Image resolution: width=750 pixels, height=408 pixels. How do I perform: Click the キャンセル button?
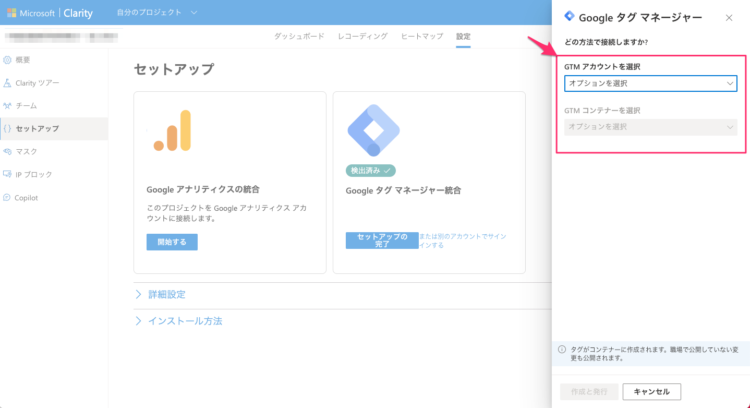click(651, 392)
